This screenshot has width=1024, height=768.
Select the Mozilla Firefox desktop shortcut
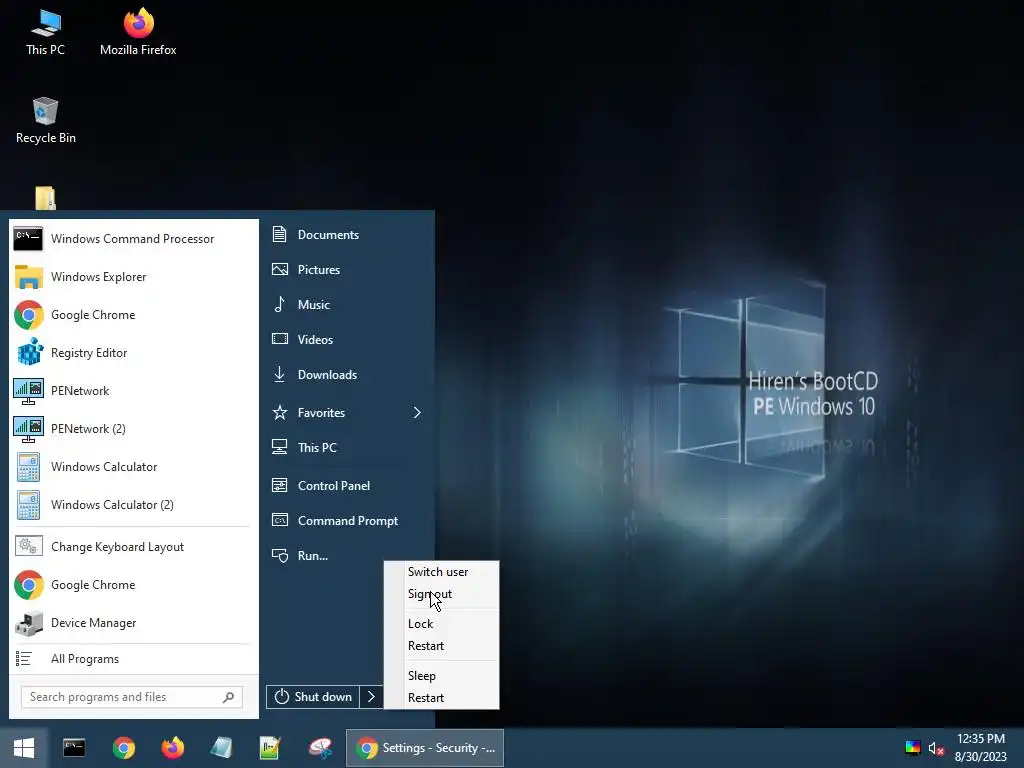[138, 33]
